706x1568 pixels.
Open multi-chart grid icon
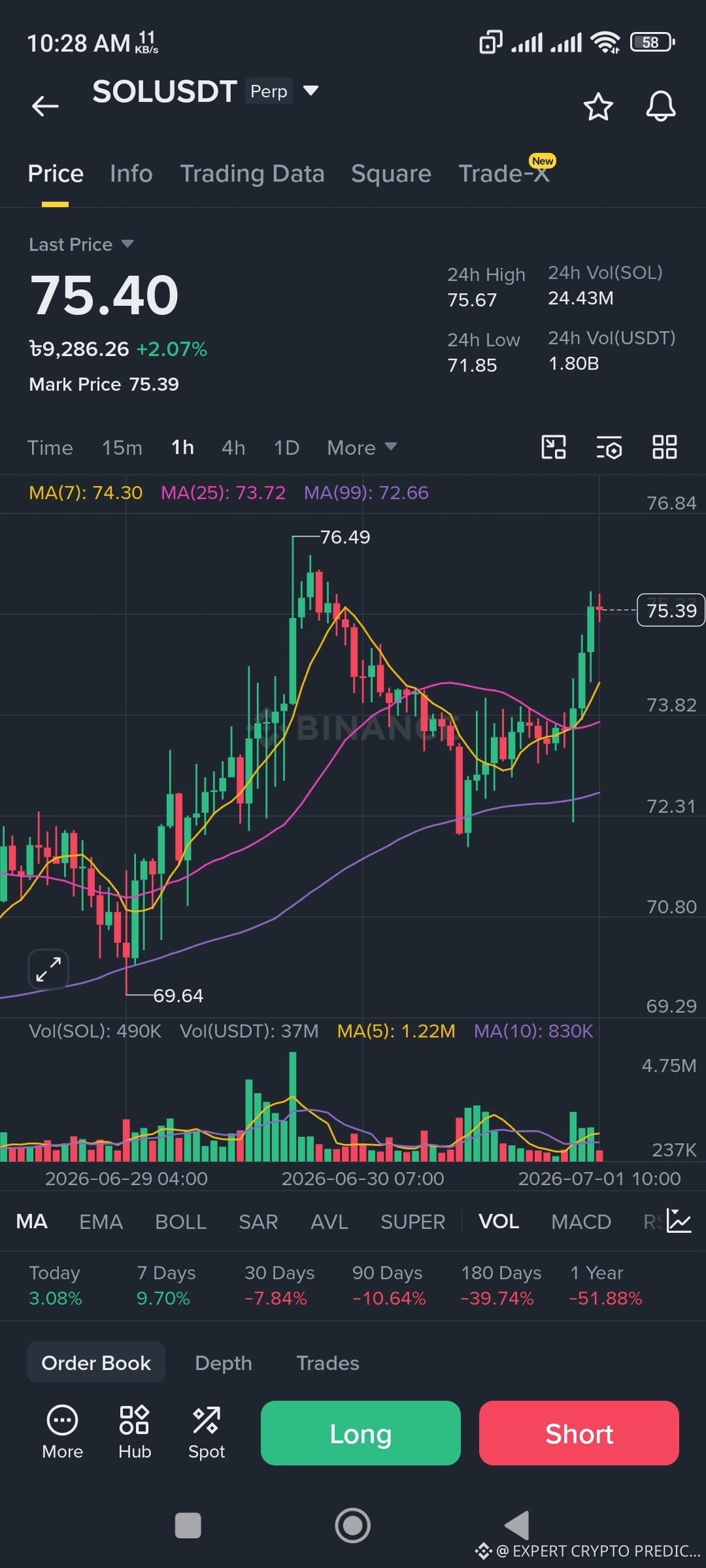(x=664, y=448)
